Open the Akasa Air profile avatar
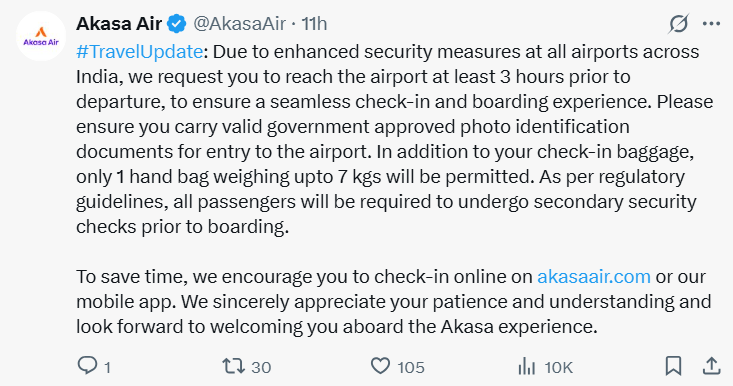The width and height of the screenshot is (733, 386). (41, 36)
